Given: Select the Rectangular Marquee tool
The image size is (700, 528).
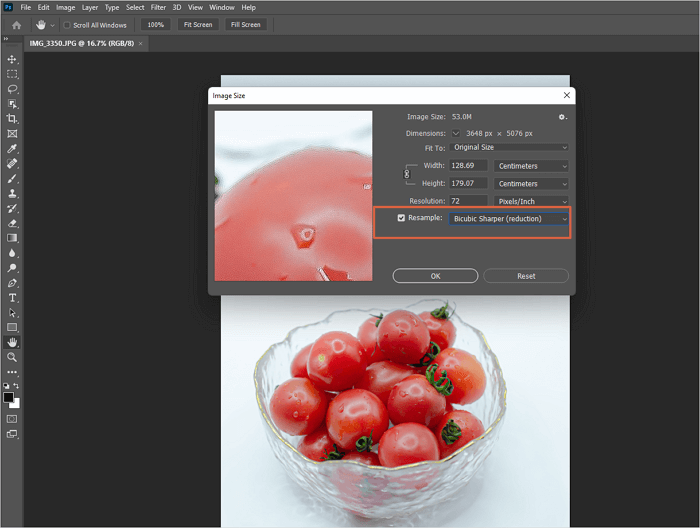Looking at the screenshot, I should click(x=12, y=74).
